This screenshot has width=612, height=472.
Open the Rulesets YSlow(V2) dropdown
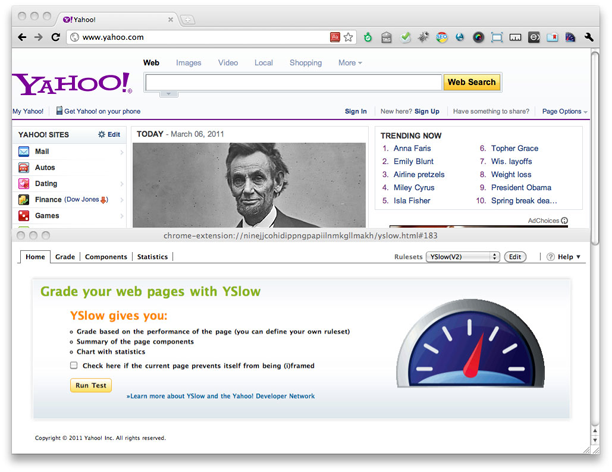(x=463, y=256)
